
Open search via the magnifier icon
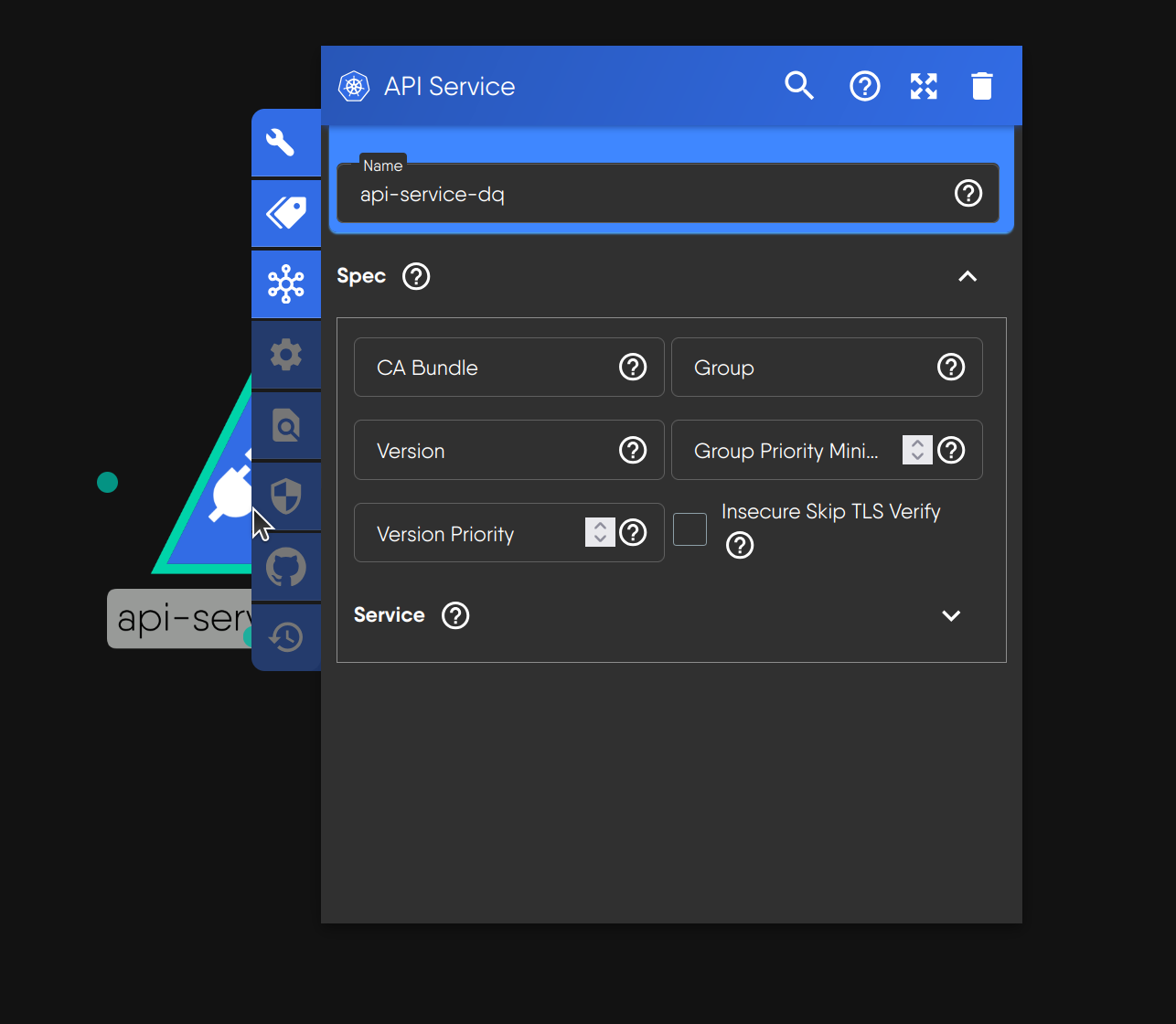(799, 85)
